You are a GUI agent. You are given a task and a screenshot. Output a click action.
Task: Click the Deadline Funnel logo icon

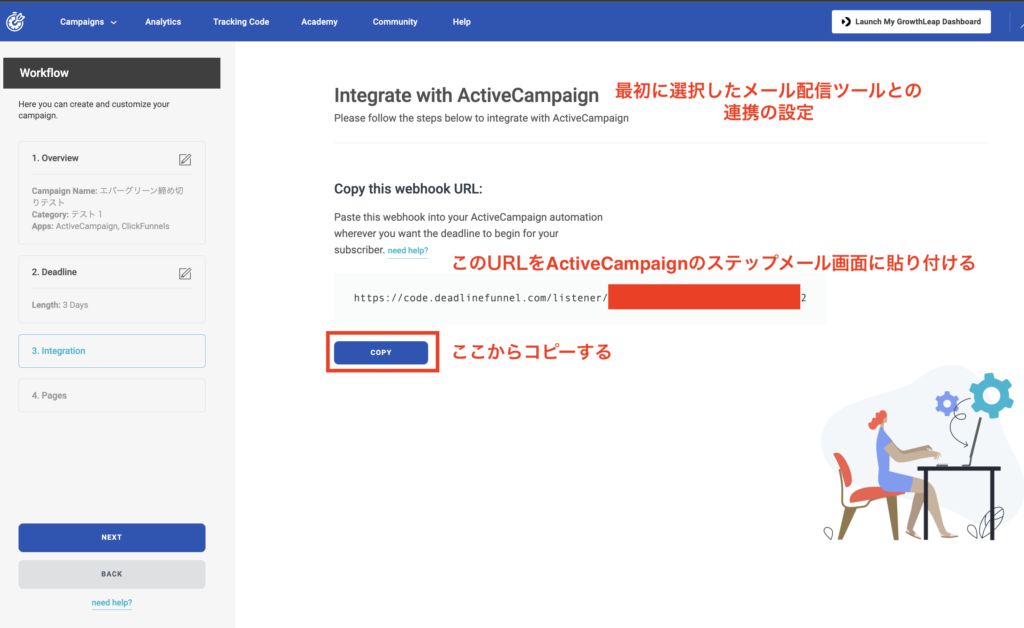[16, 22]
